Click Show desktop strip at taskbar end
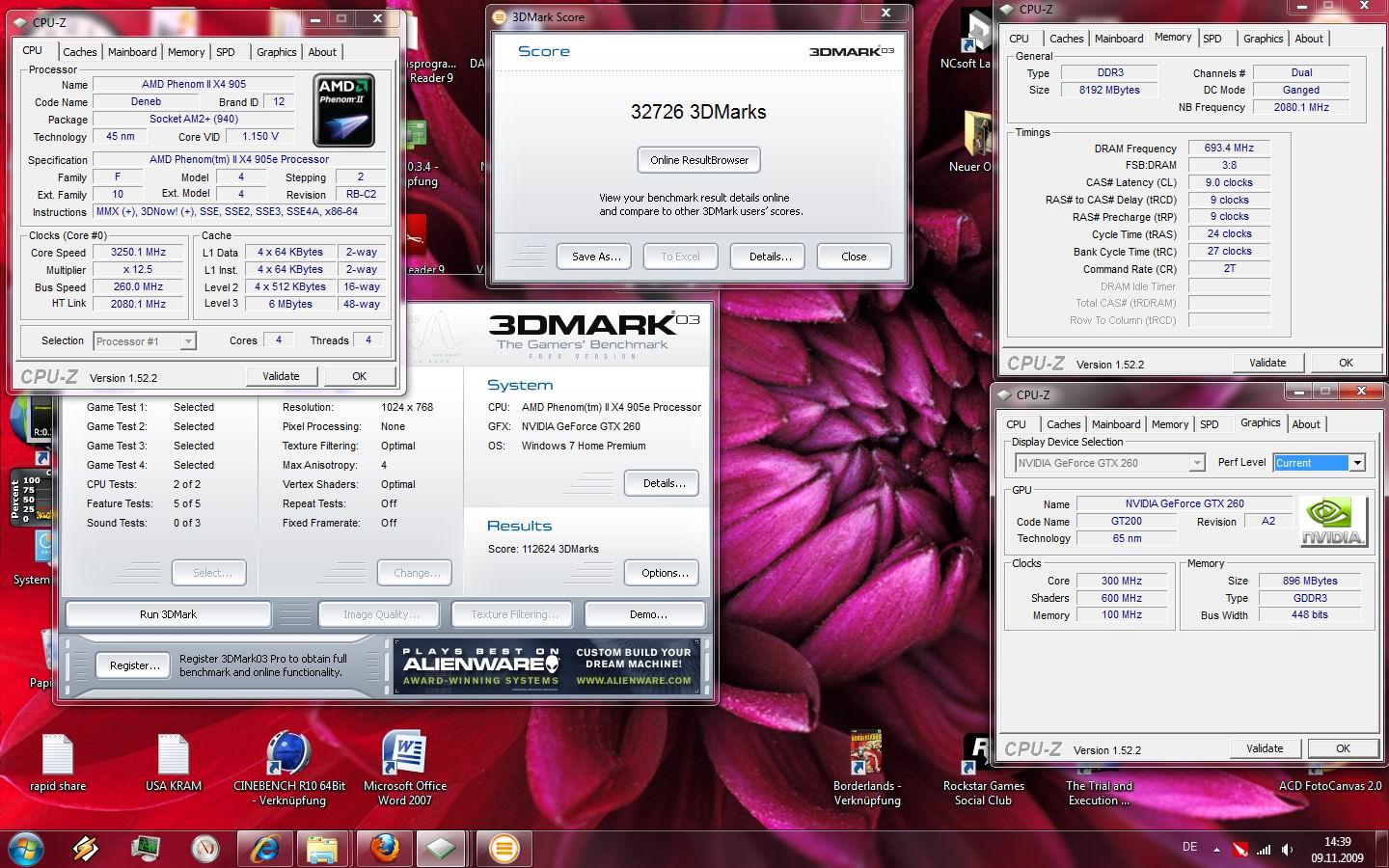1389x868 pixels. [1383, 849]
